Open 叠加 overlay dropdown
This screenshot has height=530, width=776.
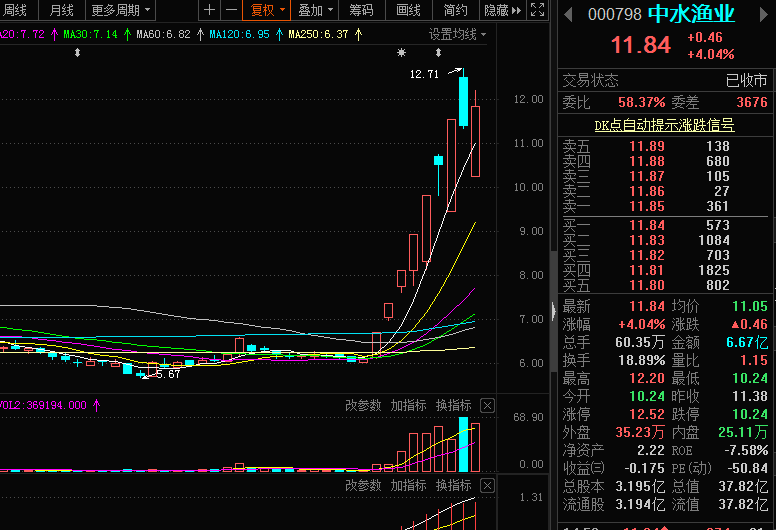point(315,10)
